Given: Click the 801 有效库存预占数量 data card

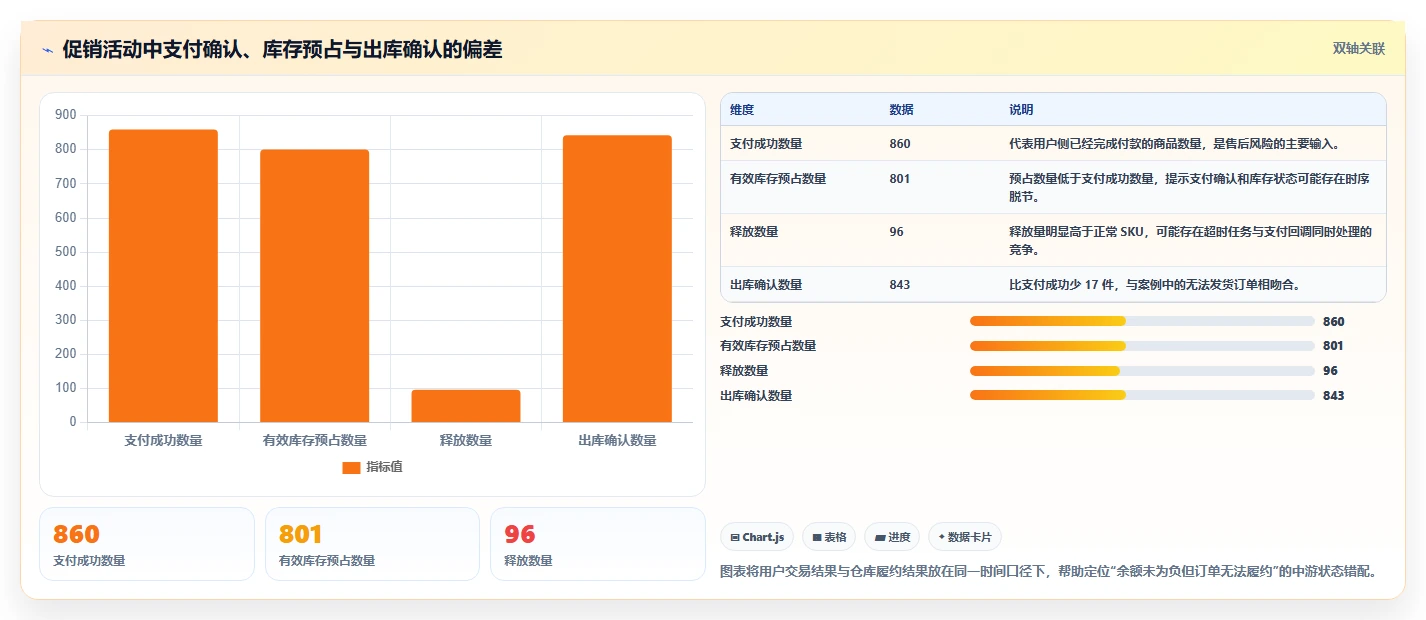Looking at the screenshot, I should [x=372, y=544].
